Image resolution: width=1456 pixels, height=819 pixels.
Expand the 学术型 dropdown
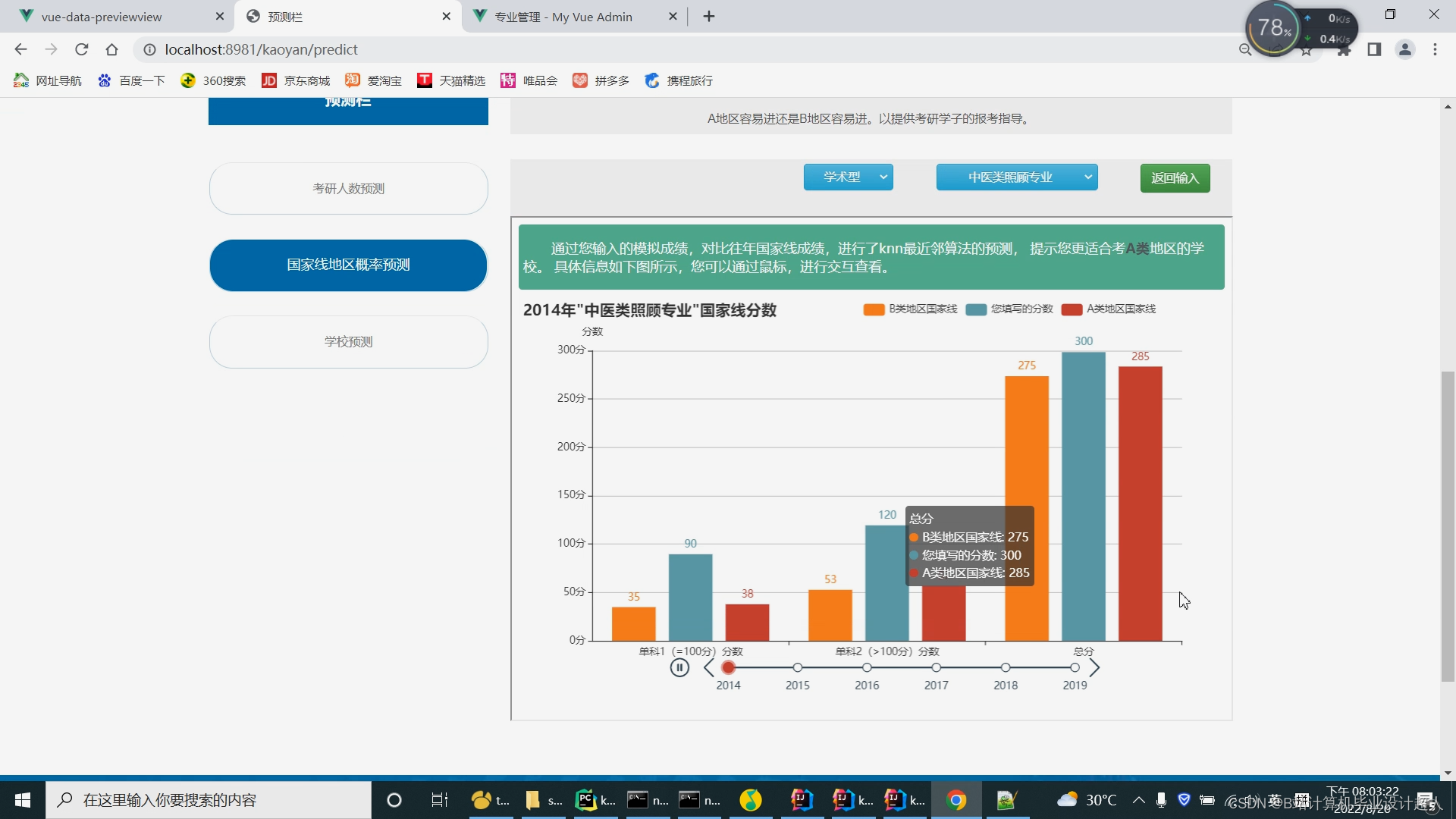coord(848,177)
